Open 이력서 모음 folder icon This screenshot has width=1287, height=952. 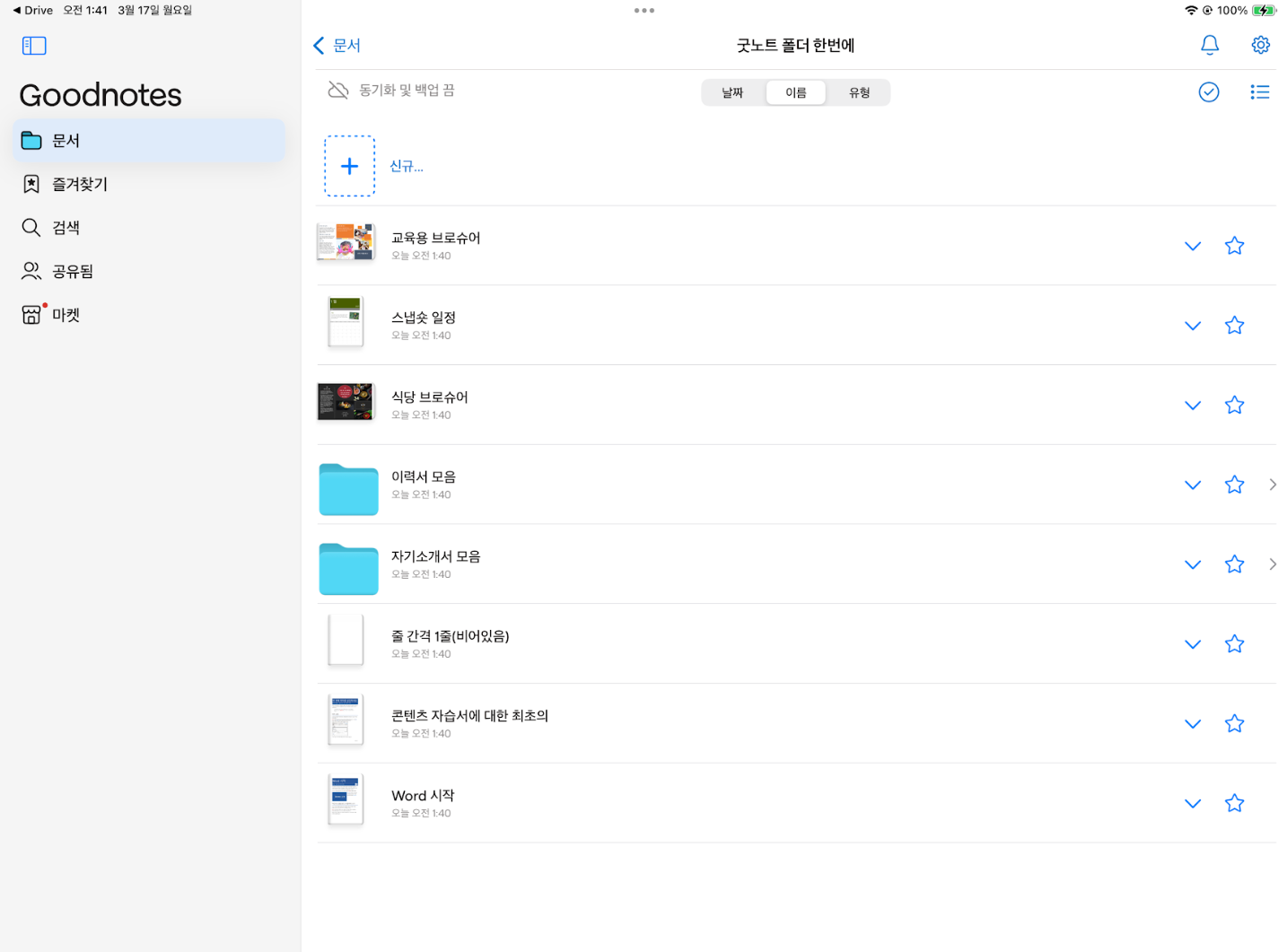(348, 489)
